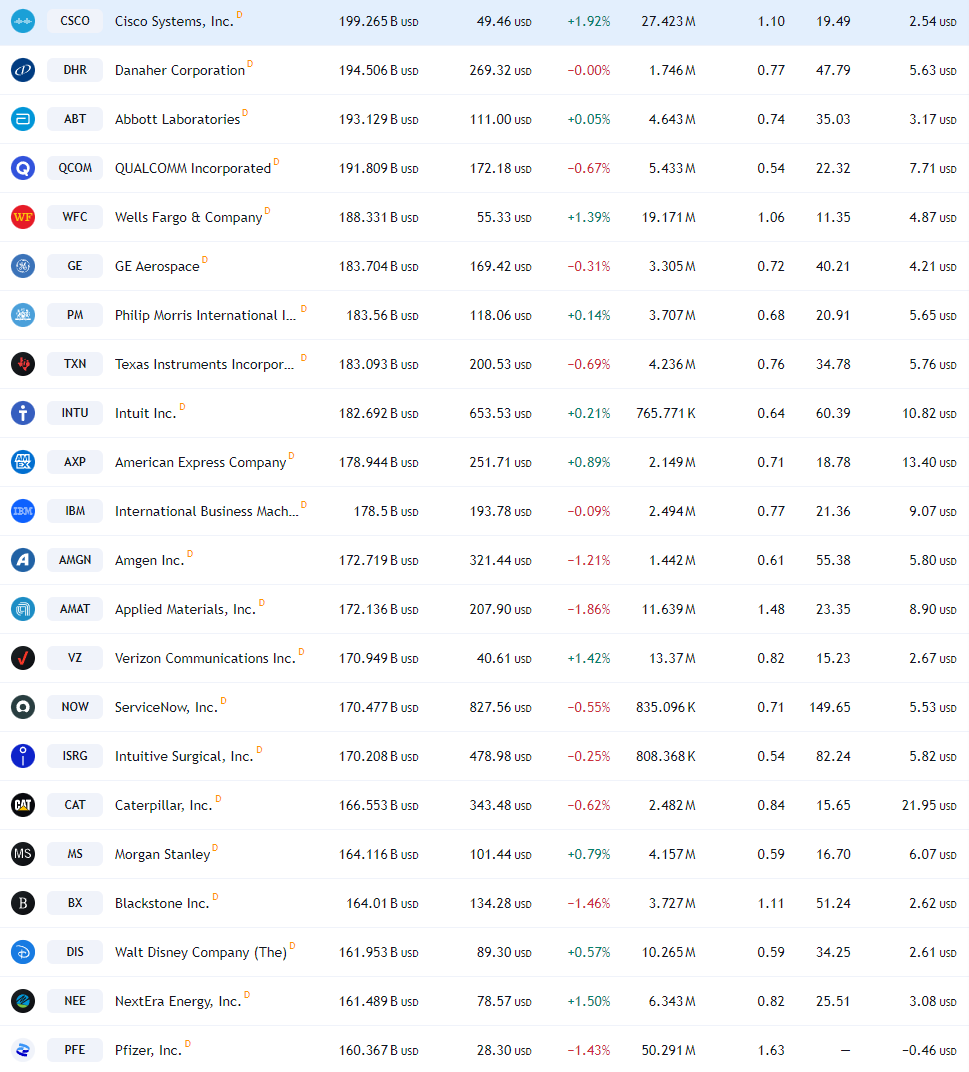Screen dimensions: 969x1072
Task: Open the GE Aerospace company link
Action: (157, 267)
